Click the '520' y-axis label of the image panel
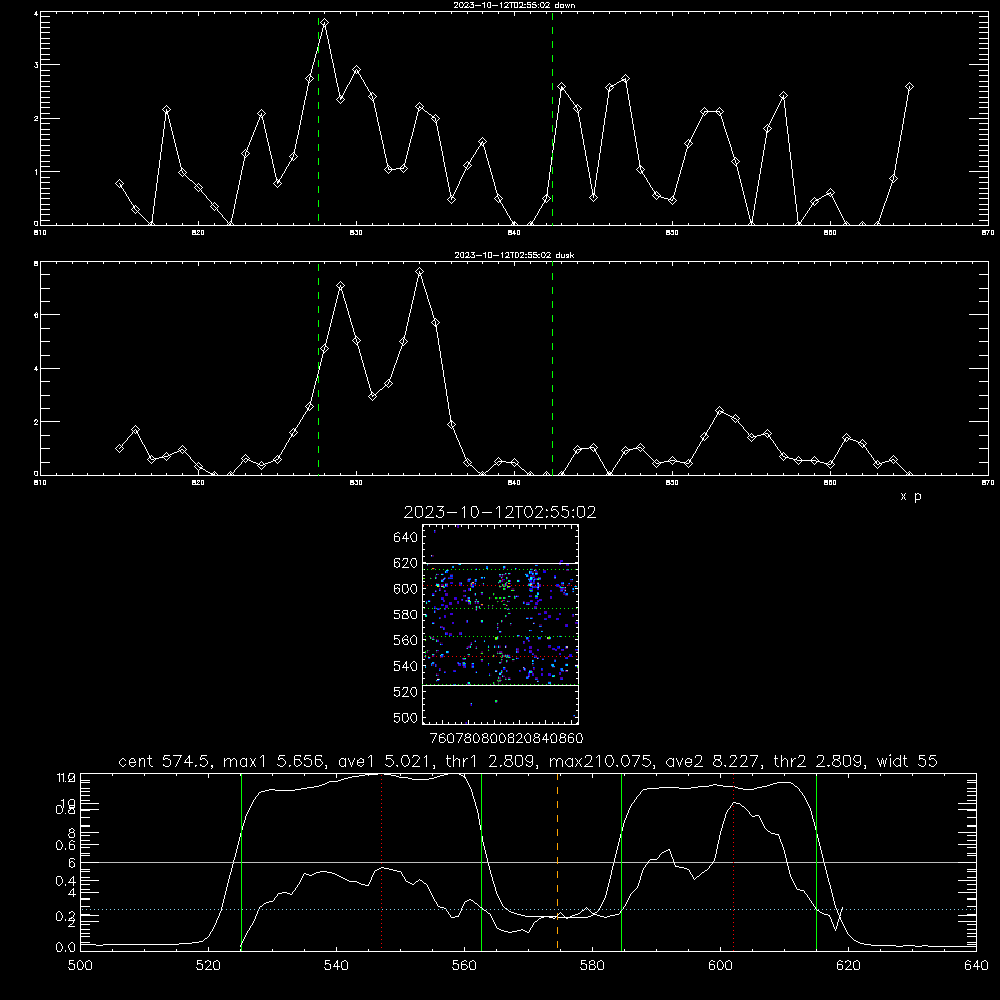 point(406,692)
